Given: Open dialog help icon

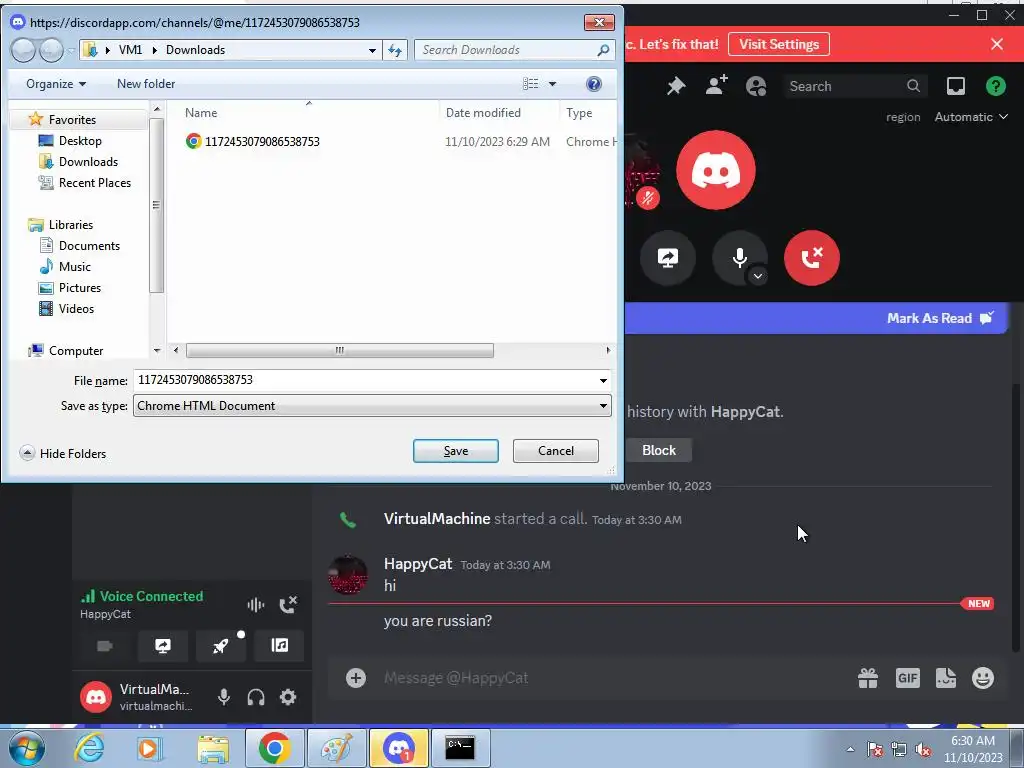Looking at the screenshot, I should point(594,84).
